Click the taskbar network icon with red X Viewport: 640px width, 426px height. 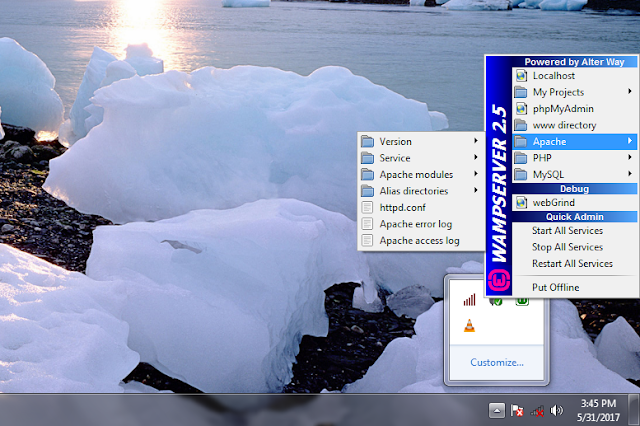pyautogui.click(x=537, y=411)
